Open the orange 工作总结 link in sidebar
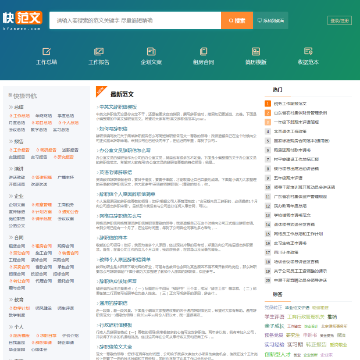This screenshot has width=360, height=360. [20, 116]
